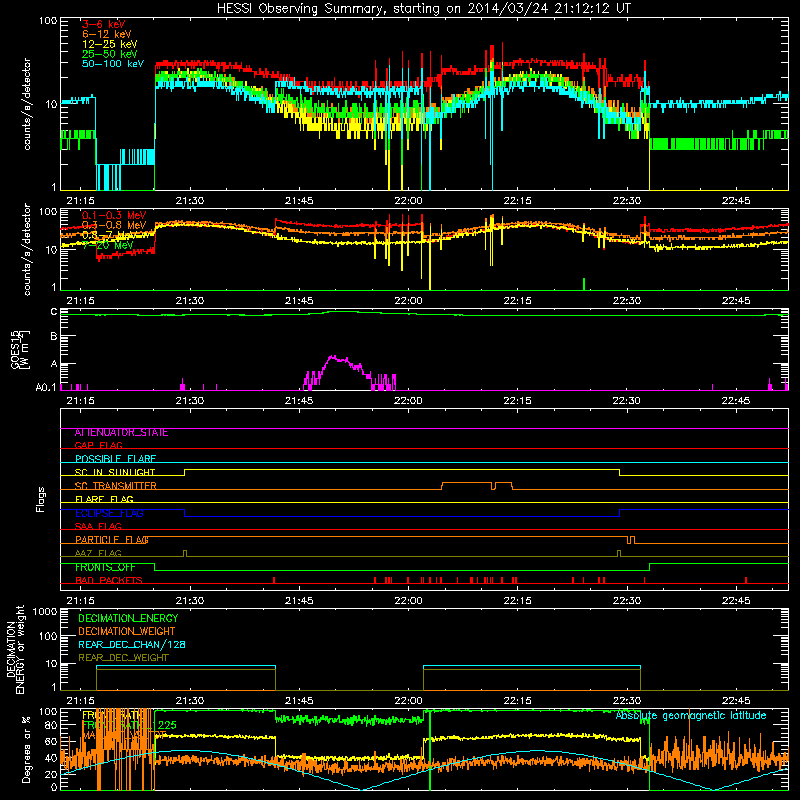800x800 pixels.
Task: Select the DECIMATION_WEIGHT legend label
Action: coord(127,631)
